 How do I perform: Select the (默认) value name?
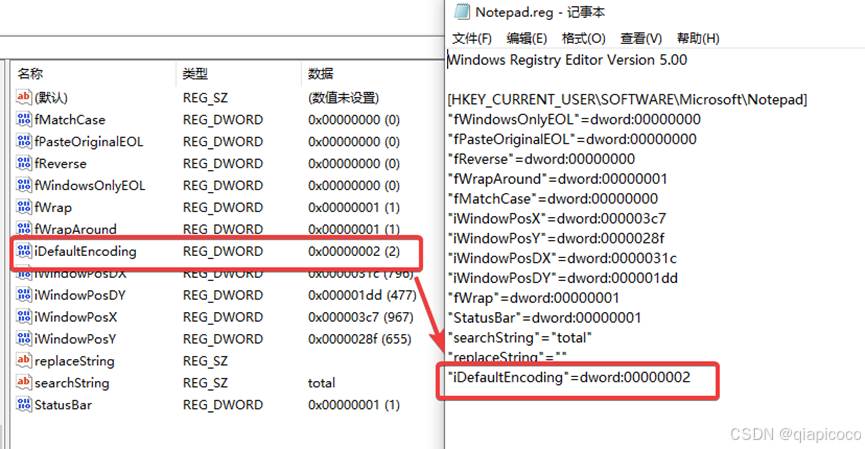point(51,98)
